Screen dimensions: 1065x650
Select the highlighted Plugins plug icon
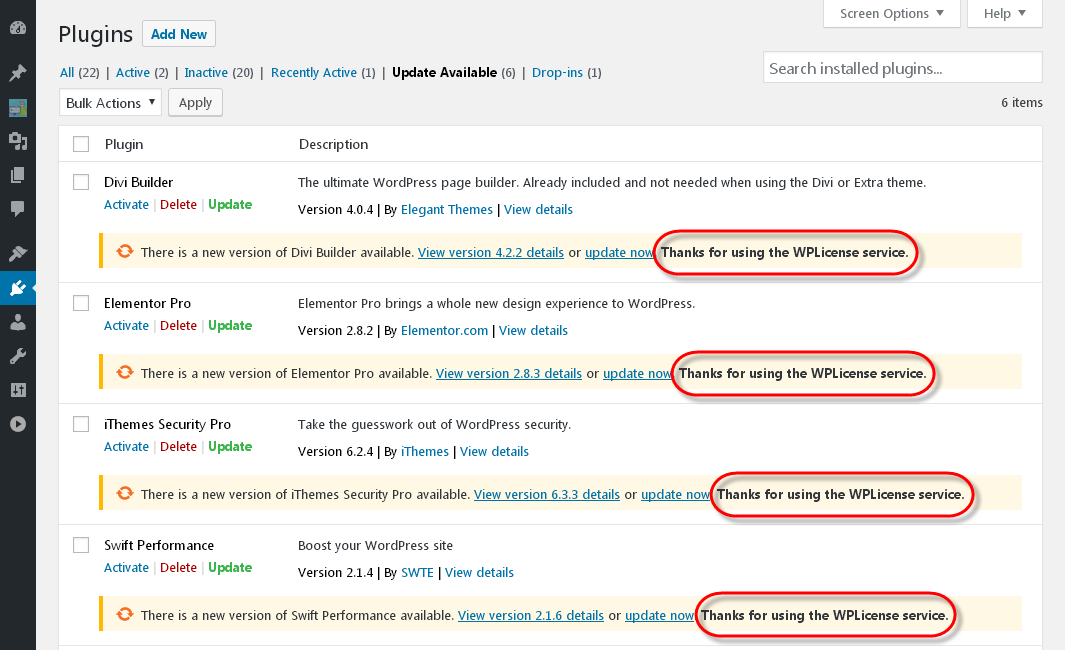point(18,288)
